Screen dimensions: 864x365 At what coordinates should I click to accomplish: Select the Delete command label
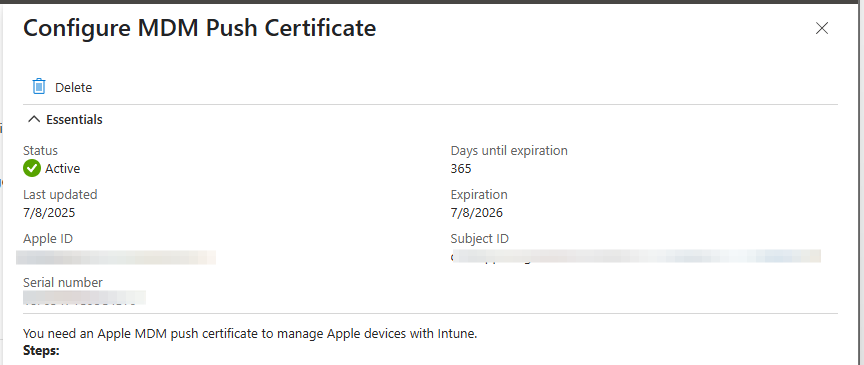[x=73, y=87]
